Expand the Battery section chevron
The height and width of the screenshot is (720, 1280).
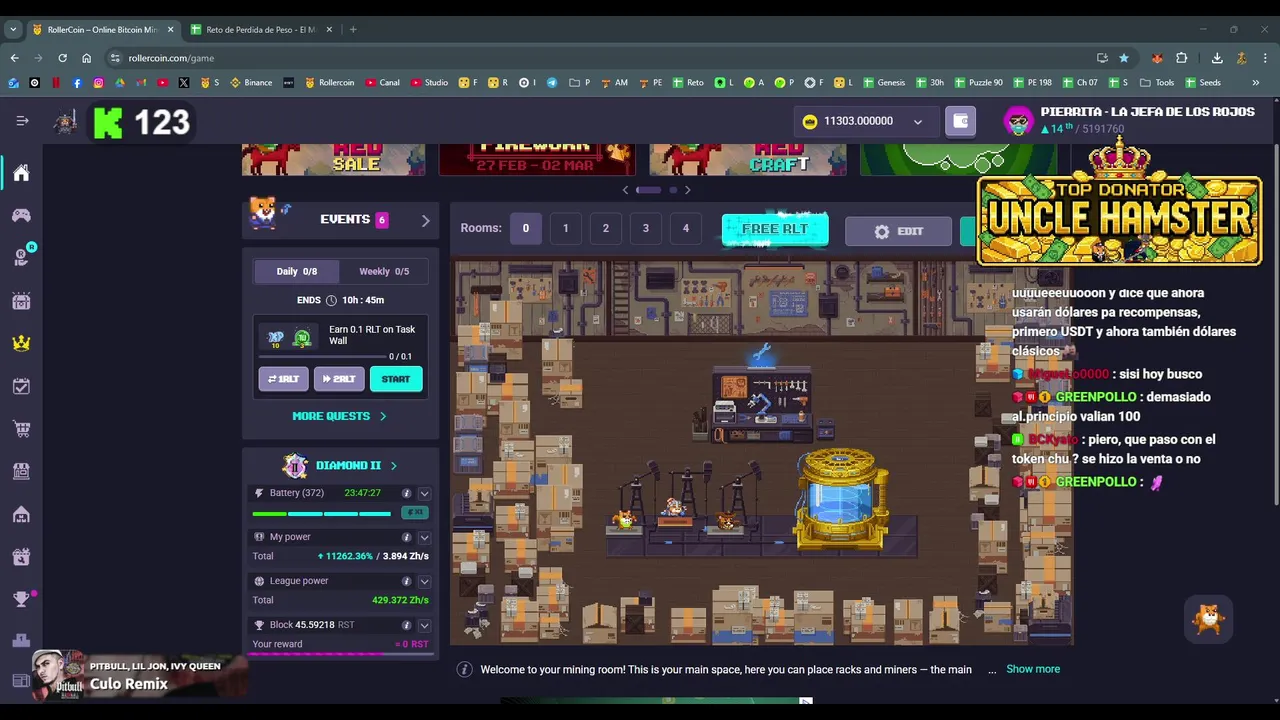(424, 493)
